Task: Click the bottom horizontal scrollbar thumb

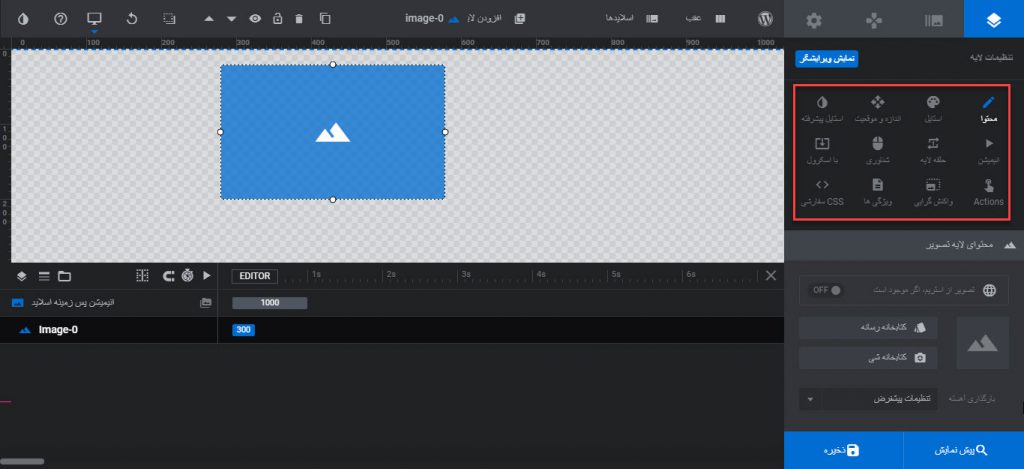Action: [x=22, y=461]
